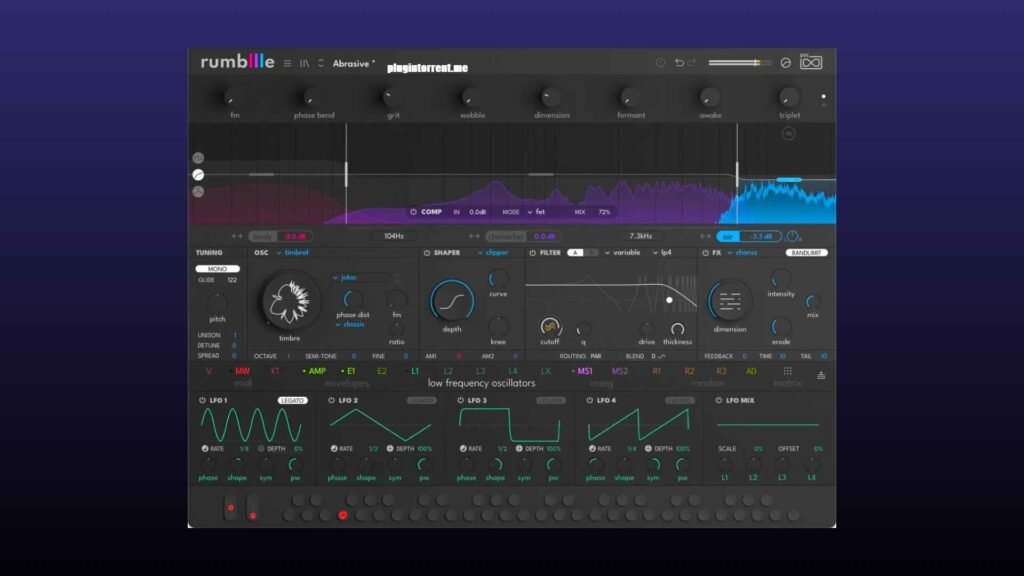The height and width of the screenshot is (576, 1024).
Task: Click the UVI logo icon
Action: pyautogui.click(x=811, y=62)
